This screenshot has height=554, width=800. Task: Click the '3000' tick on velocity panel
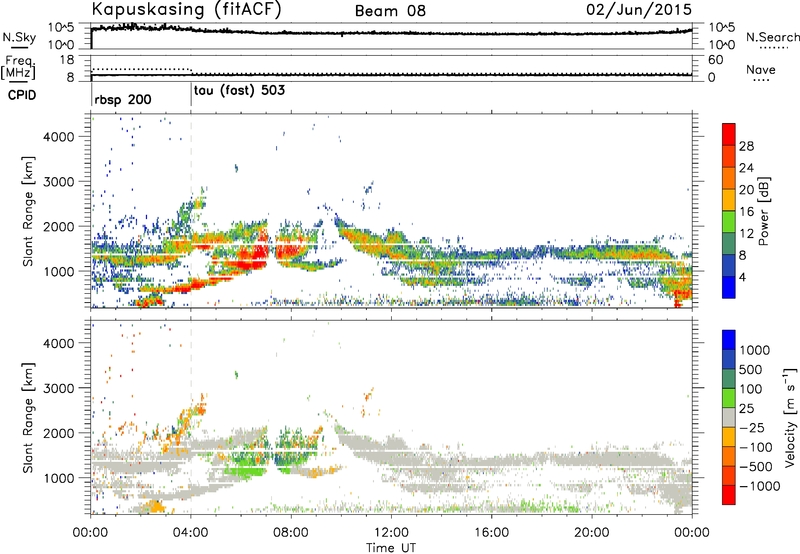coord(59,388)
